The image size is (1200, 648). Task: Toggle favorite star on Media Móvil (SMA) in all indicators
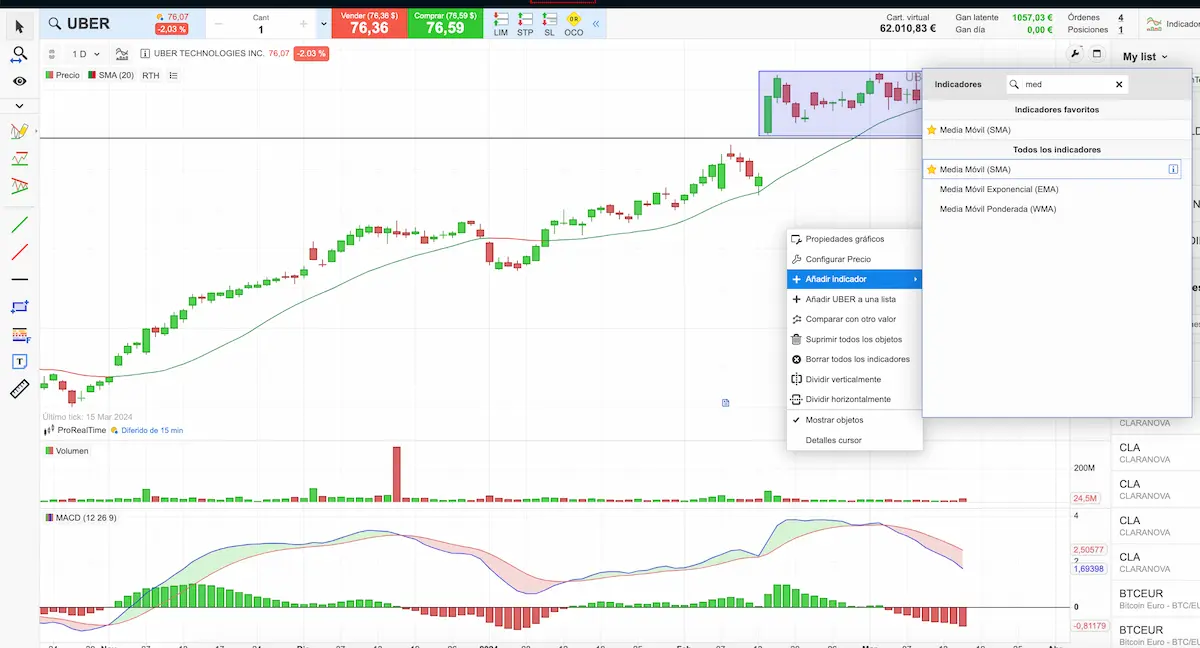(931, 169)
